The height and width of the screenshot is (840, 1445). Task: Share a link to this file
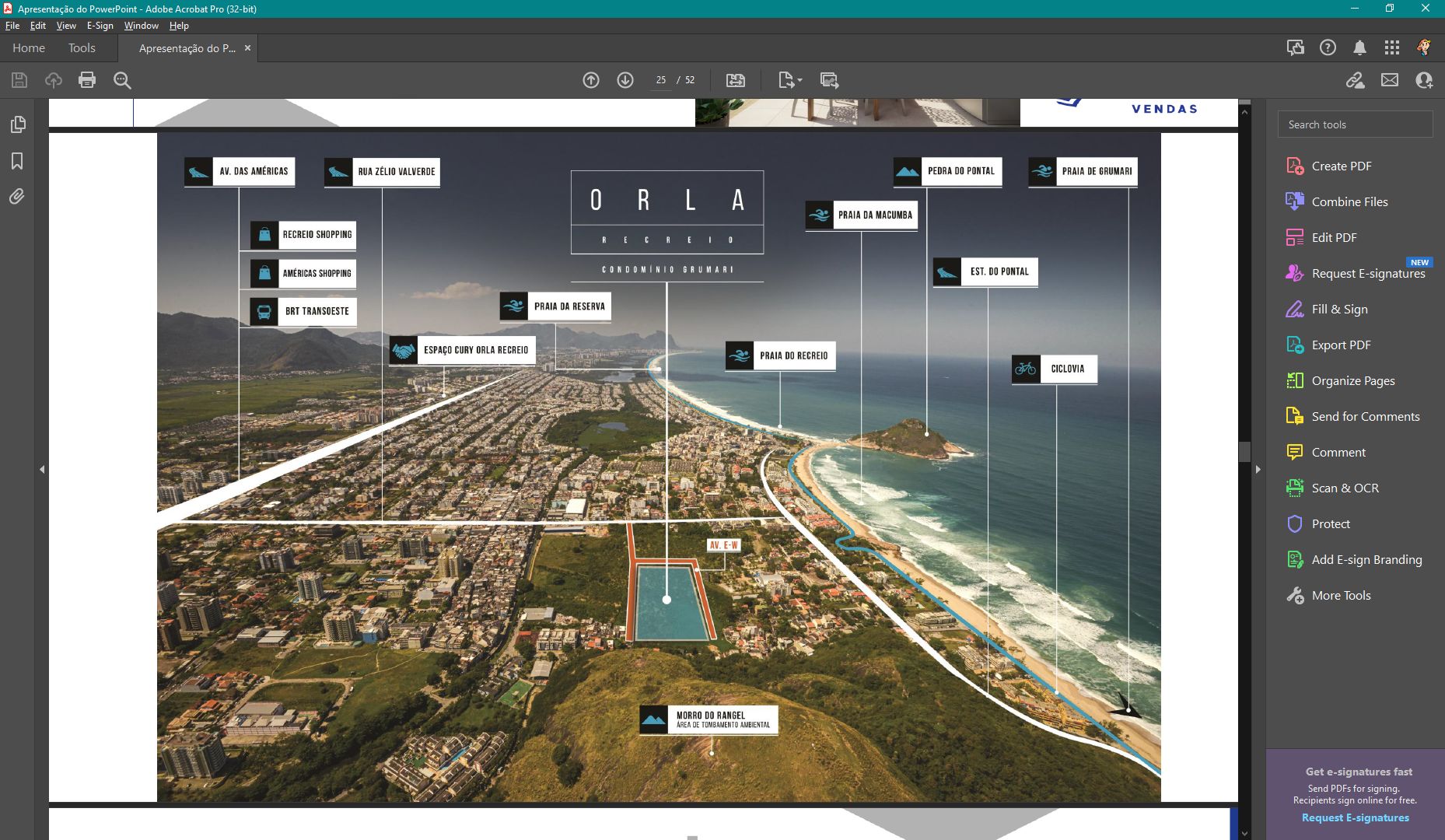tap(1356, 80)
